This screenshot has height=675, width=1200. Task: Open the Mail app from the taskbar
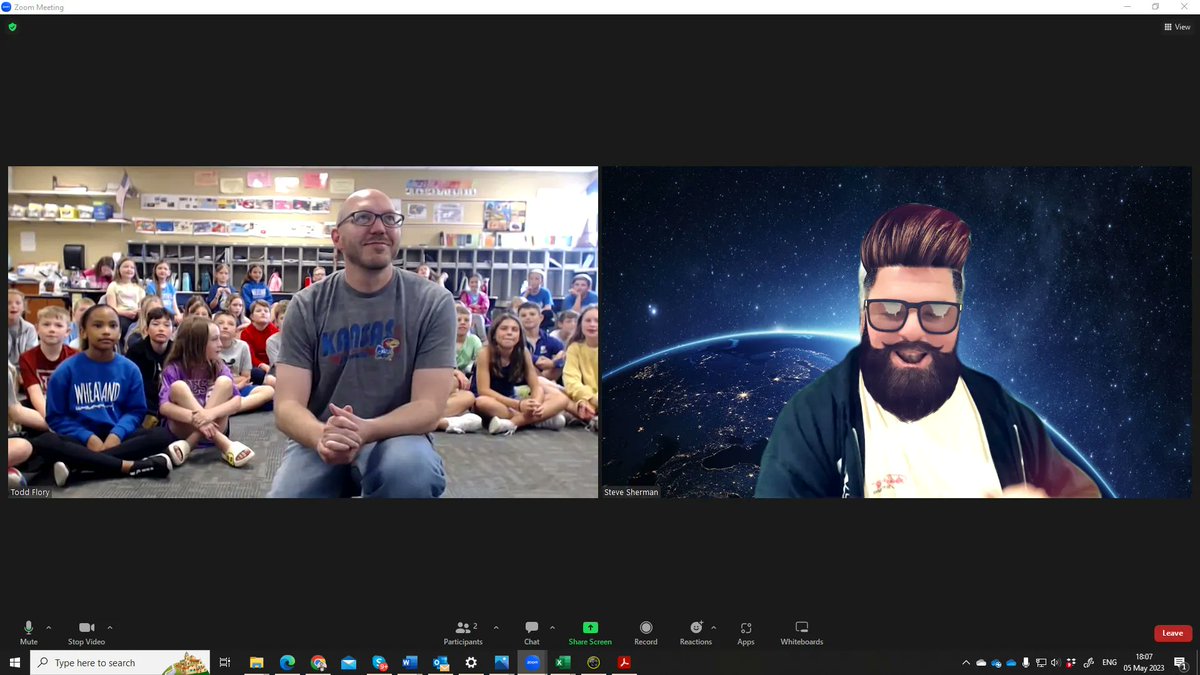348,662
